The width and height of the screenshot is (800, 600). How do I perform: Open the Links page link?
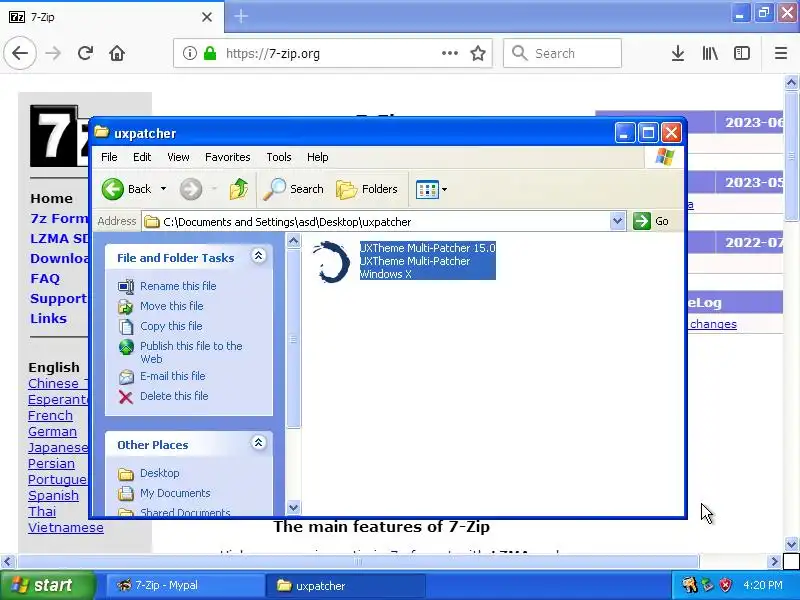(48, 318)
